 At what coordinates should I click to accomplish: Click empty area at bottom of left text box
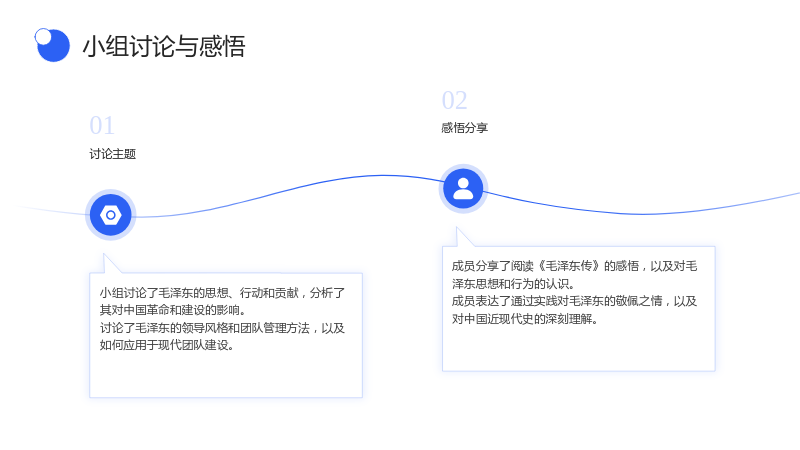[226, 377]
